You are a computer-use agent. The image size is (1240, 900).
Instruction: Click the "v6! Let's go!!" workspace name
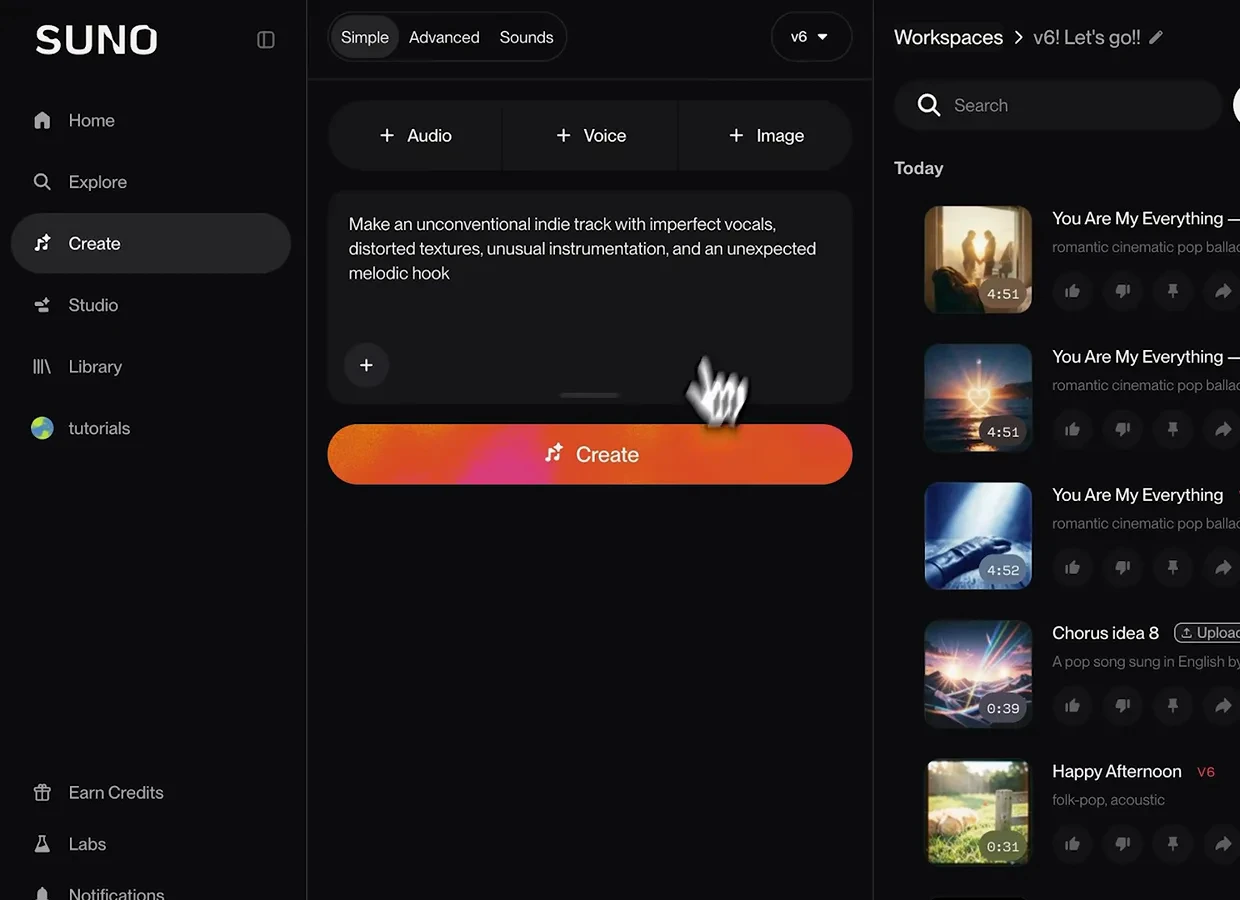click(x=1087, y=37)
